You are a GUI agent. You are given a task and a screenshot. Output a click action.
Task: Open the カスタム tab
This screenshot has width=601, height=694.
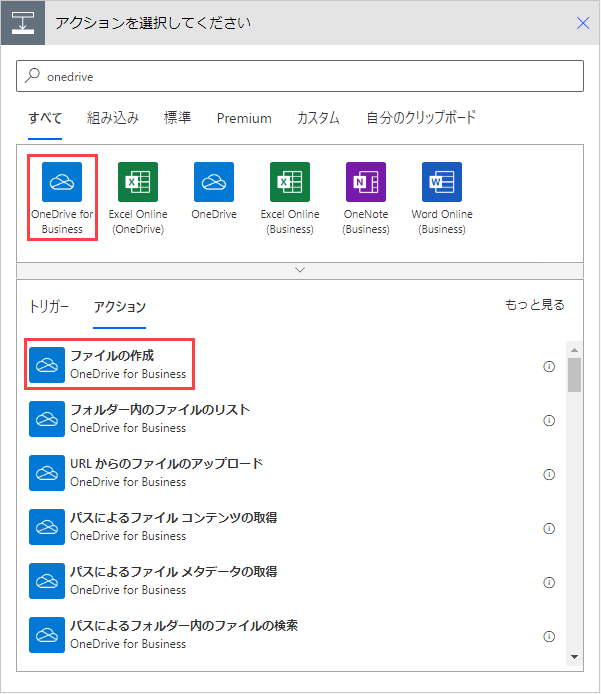(318, 118)
